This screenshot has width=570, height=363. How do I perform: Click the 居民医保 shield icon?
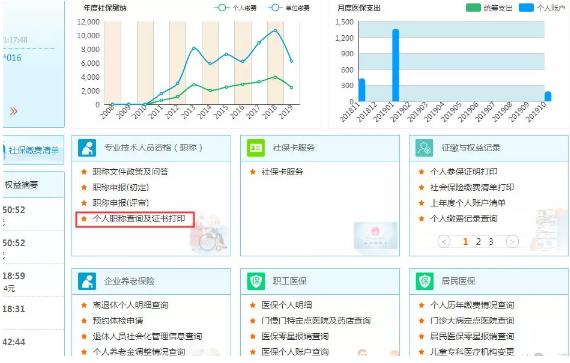pyautogui.click(x=424, y=281)
